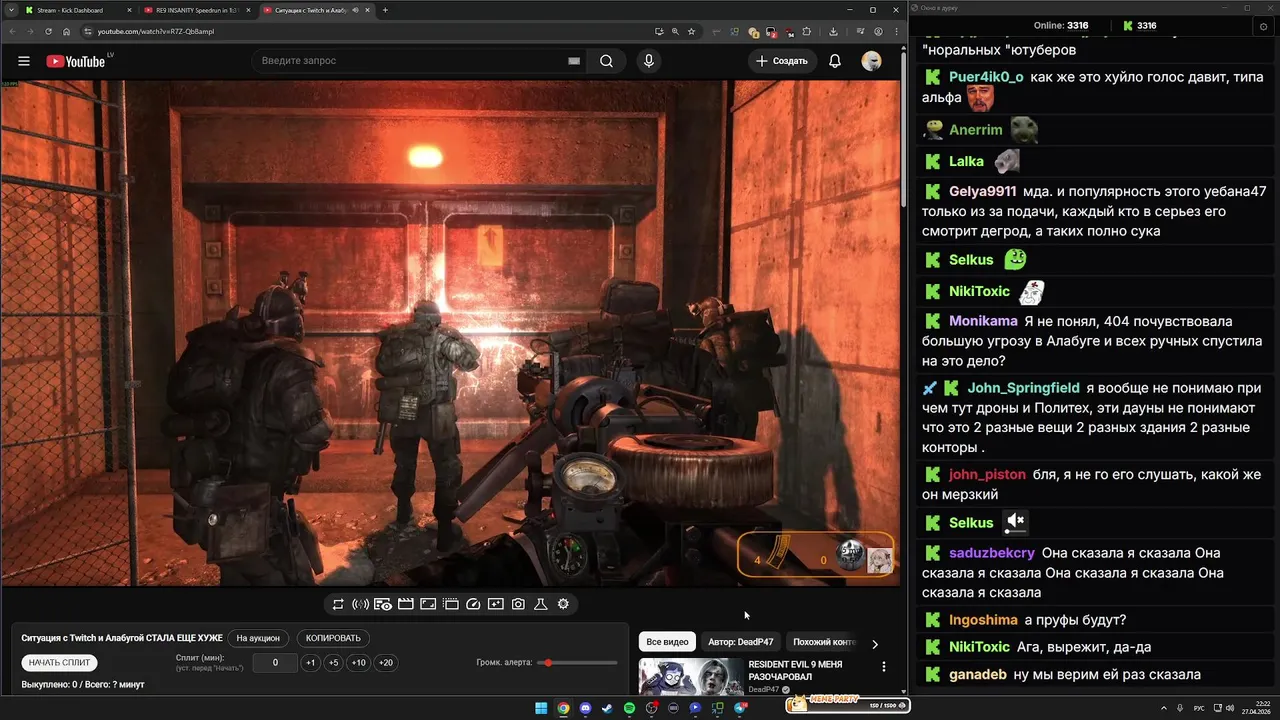Open chat user Puer4ik0_o's name
This screenshot has height=720, width=1280.
tap(986, 76)
